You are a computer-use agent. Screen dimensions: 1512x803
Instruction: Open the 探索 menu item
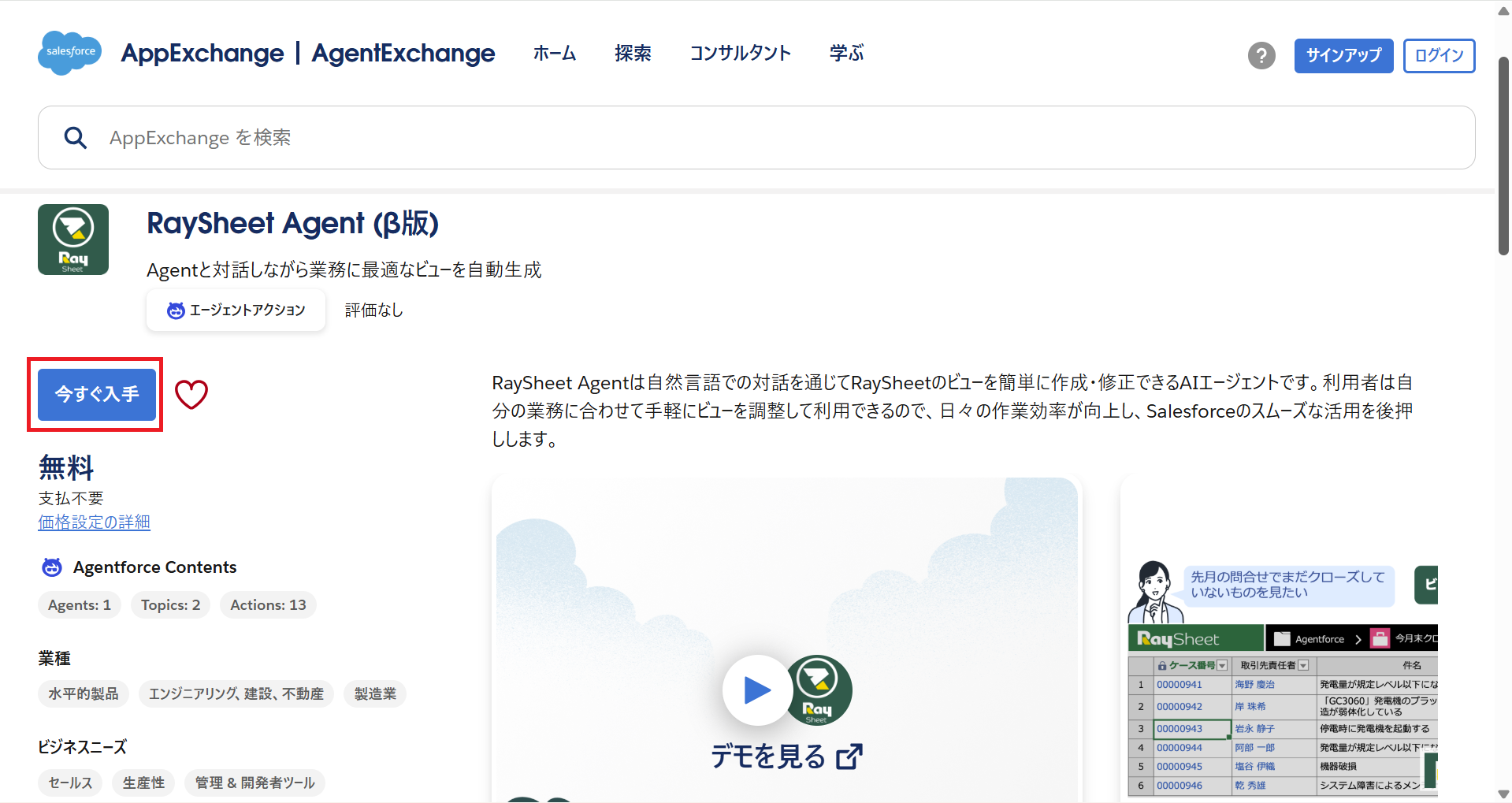[633, 54]
